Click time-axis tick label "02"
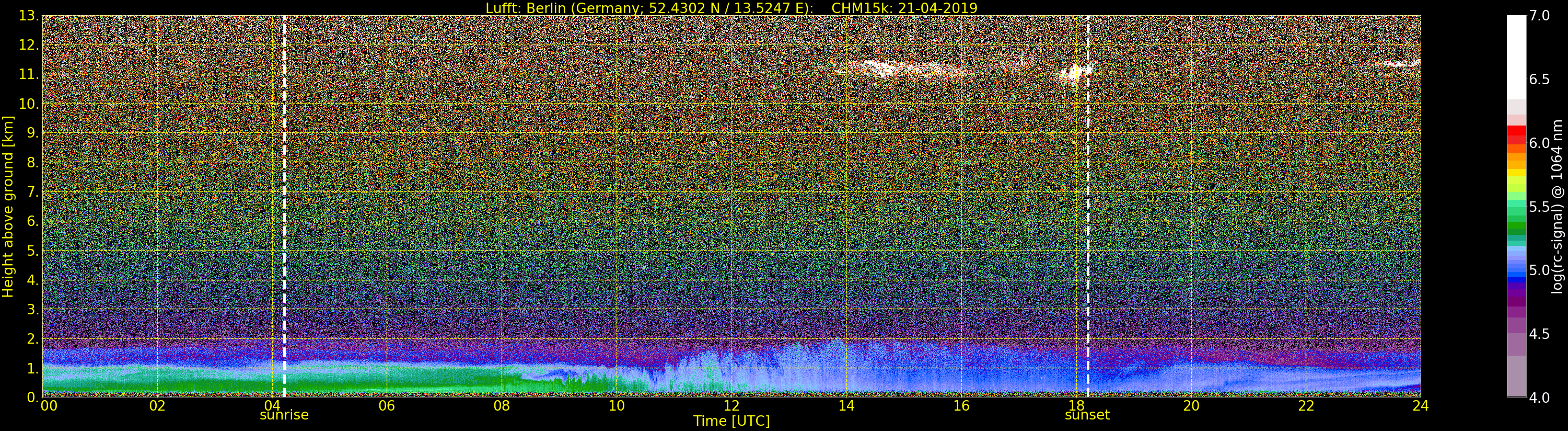The height and width of the screenshot is (431, 1568). [x=157, y=406]
